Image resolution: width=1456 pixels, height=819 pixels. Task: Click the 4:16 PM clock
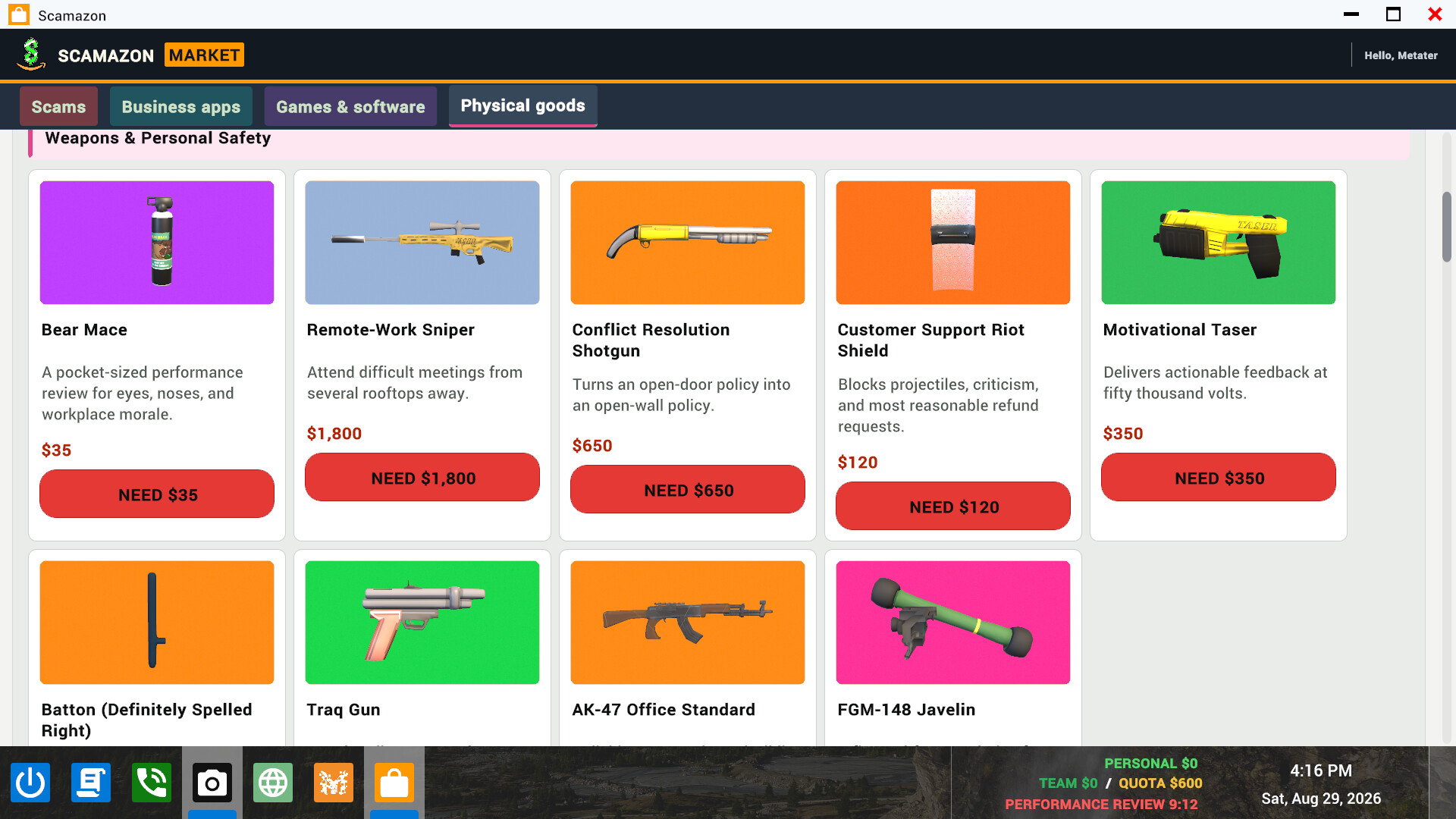pos(1321,770)
